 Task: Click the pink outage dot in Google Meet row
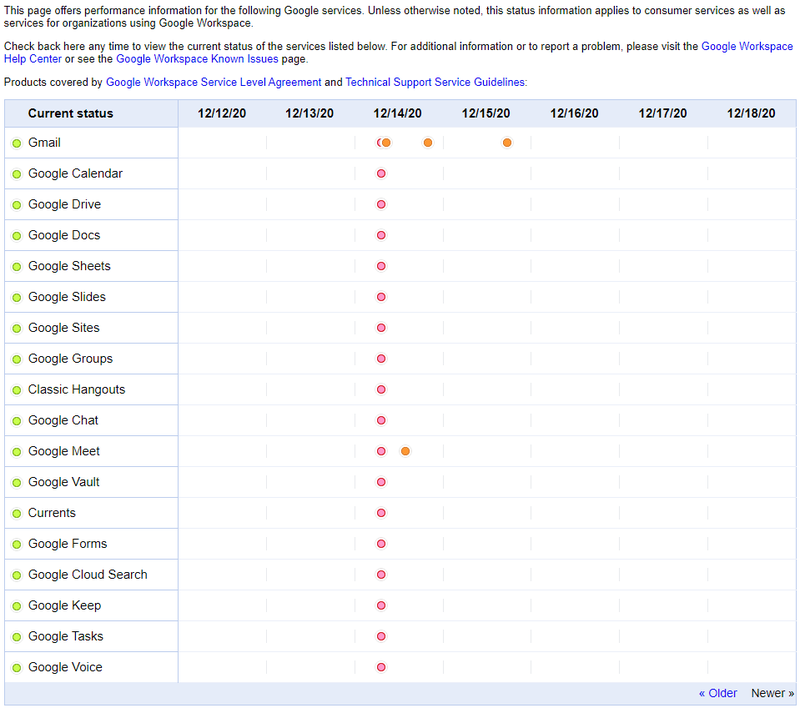pos(381,451)
